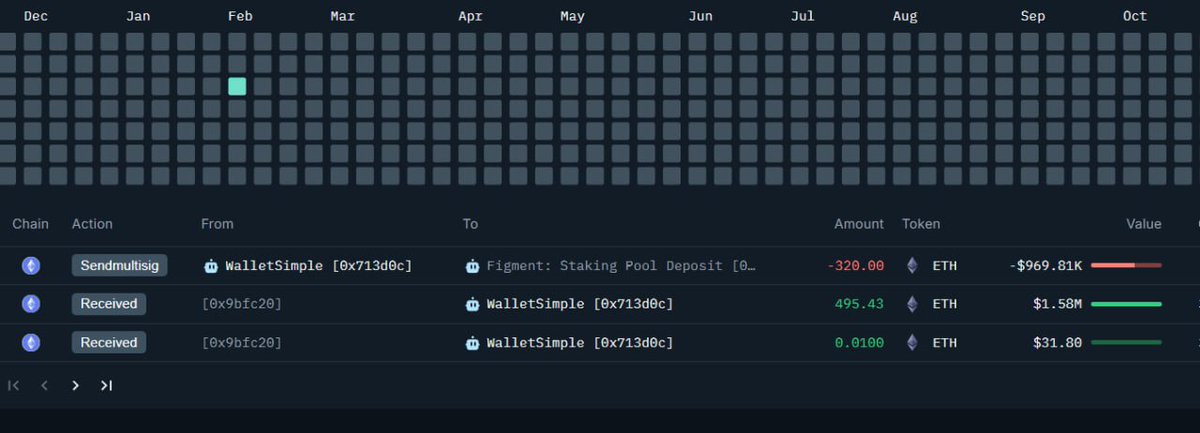Click robot icon beside sender WalletSimple in Sendmultisig row

pyautogui.click(x=211, y=265)
